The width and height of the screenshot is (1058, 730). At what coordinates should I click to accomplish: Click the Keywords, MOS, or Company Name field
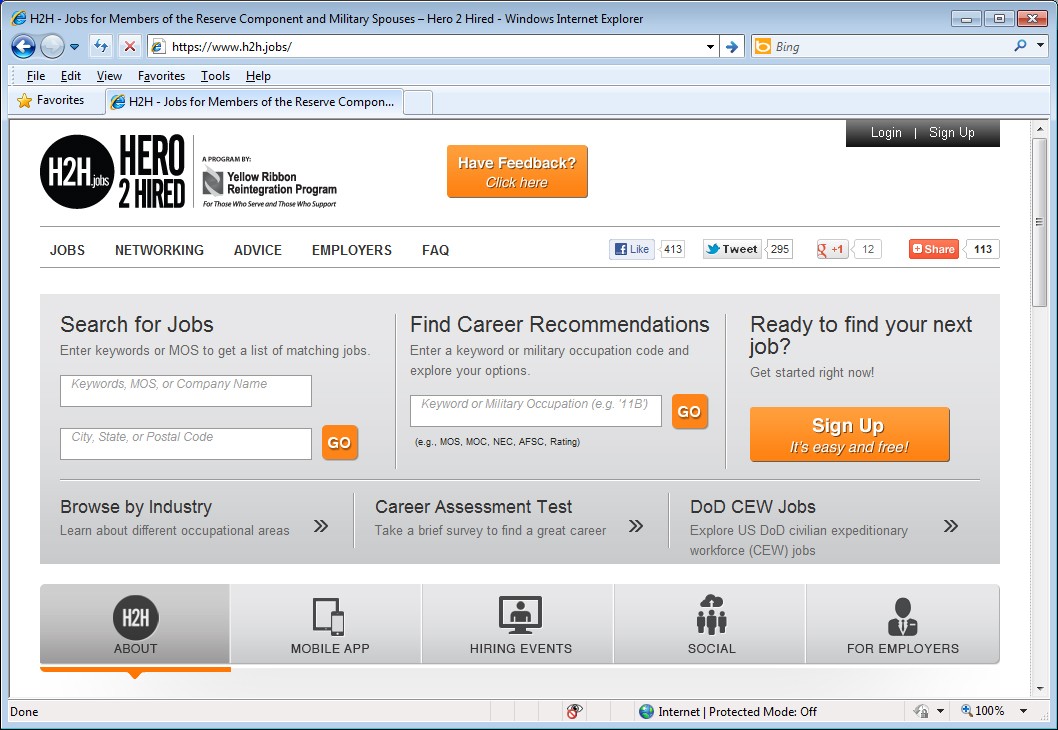(186, 391)
